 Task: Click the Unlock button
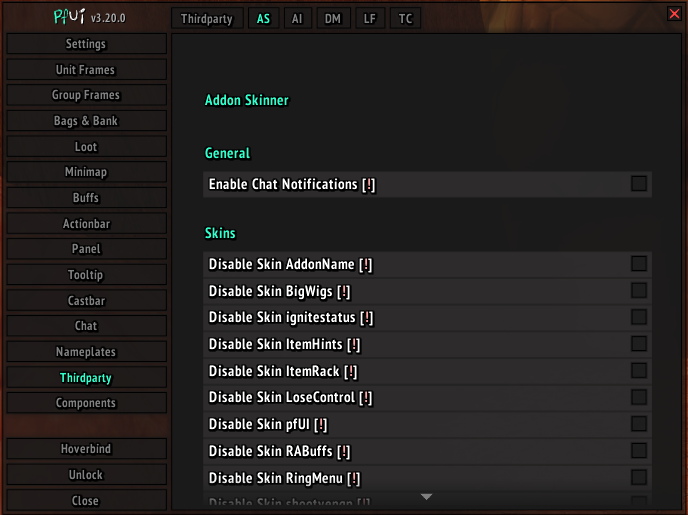tap(86, 475)
